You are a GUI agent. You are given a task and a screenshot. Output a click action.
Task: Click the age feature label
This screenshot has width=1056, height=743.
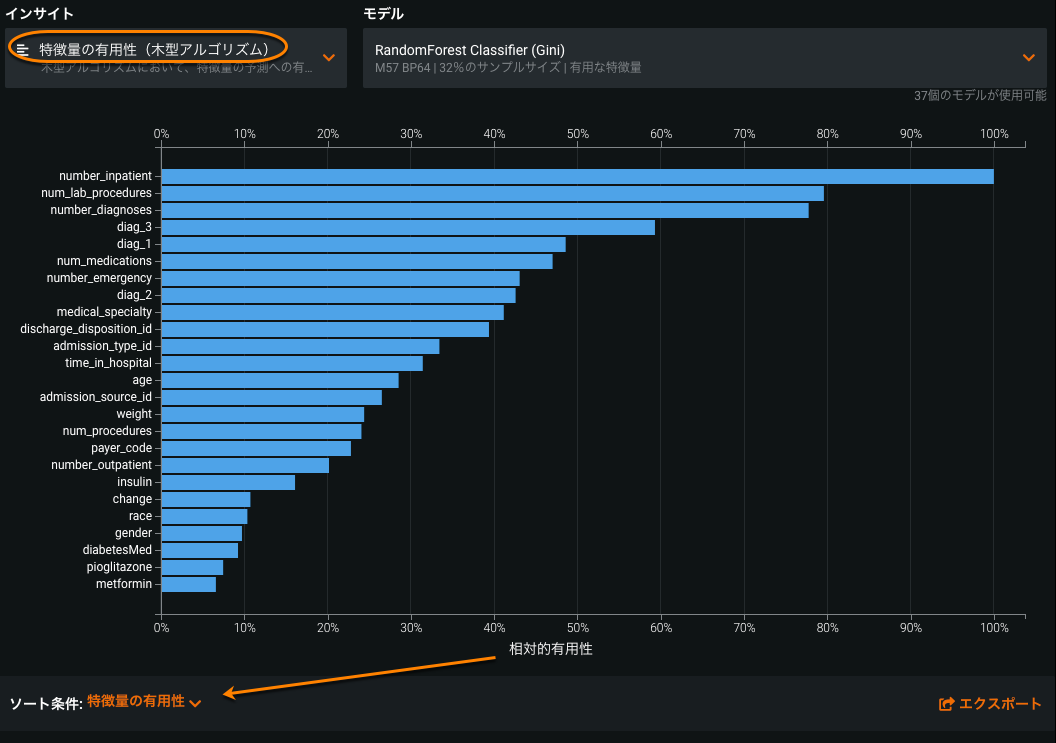click(x=142, y=380)
